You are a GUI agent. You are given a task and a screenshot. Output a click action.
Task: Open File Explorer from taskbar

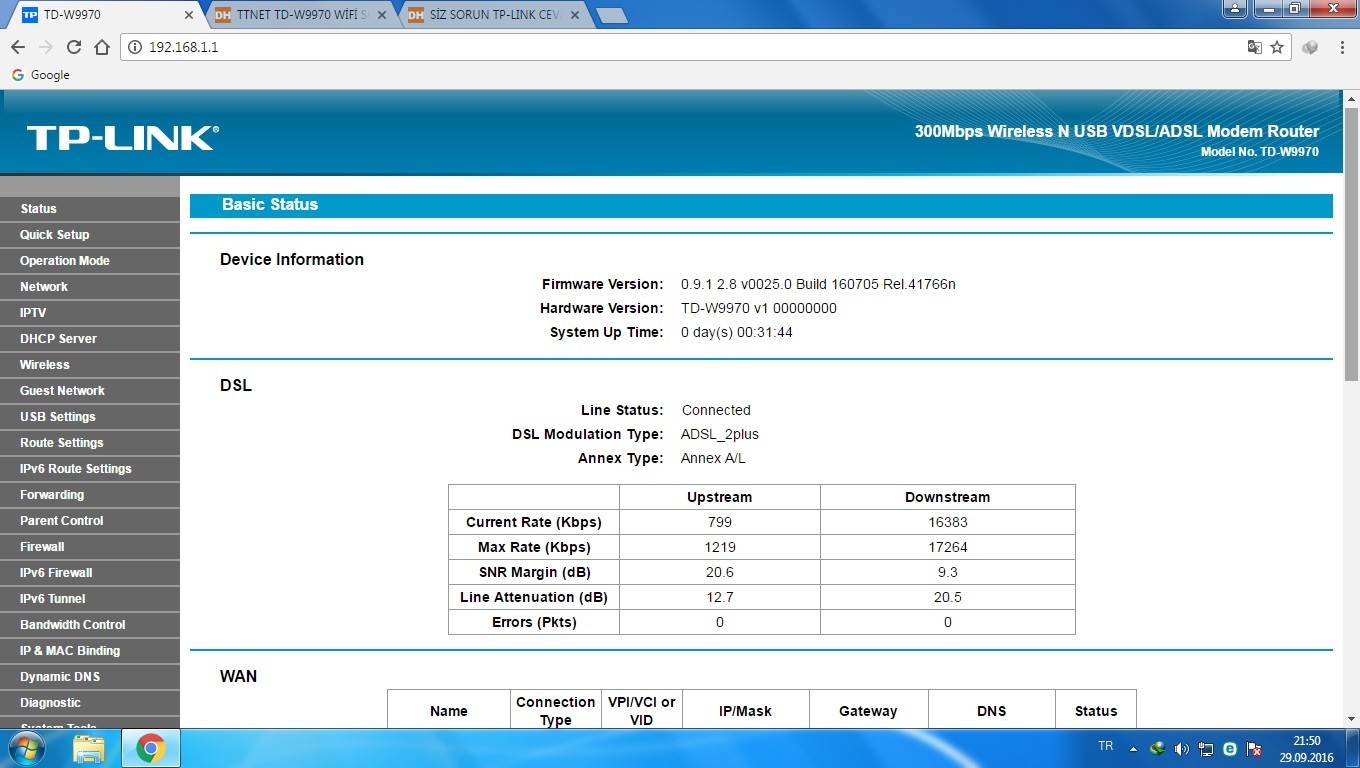(x=89, y=748)
